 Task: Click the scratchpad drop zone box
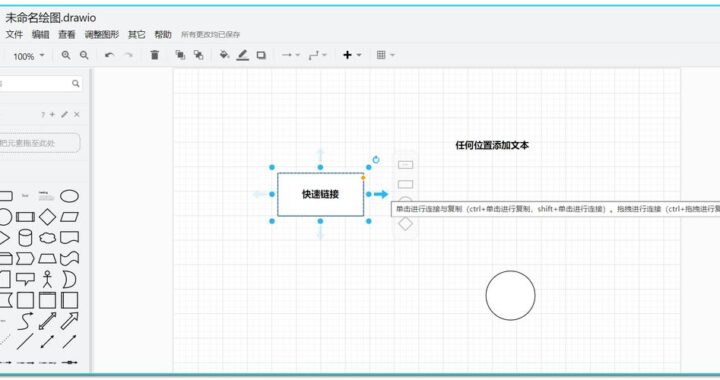point(39,143)
